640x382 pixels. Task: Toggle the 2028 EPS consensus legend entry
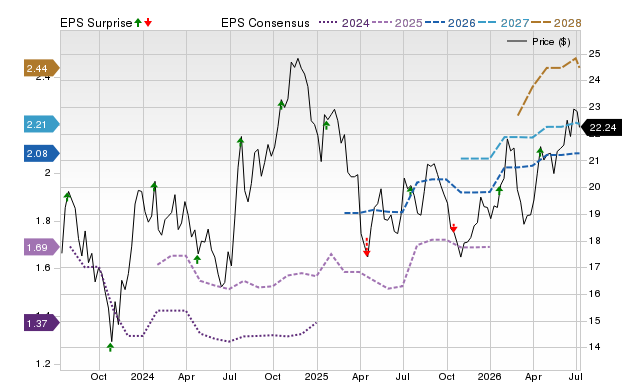[x=556, y=23]
